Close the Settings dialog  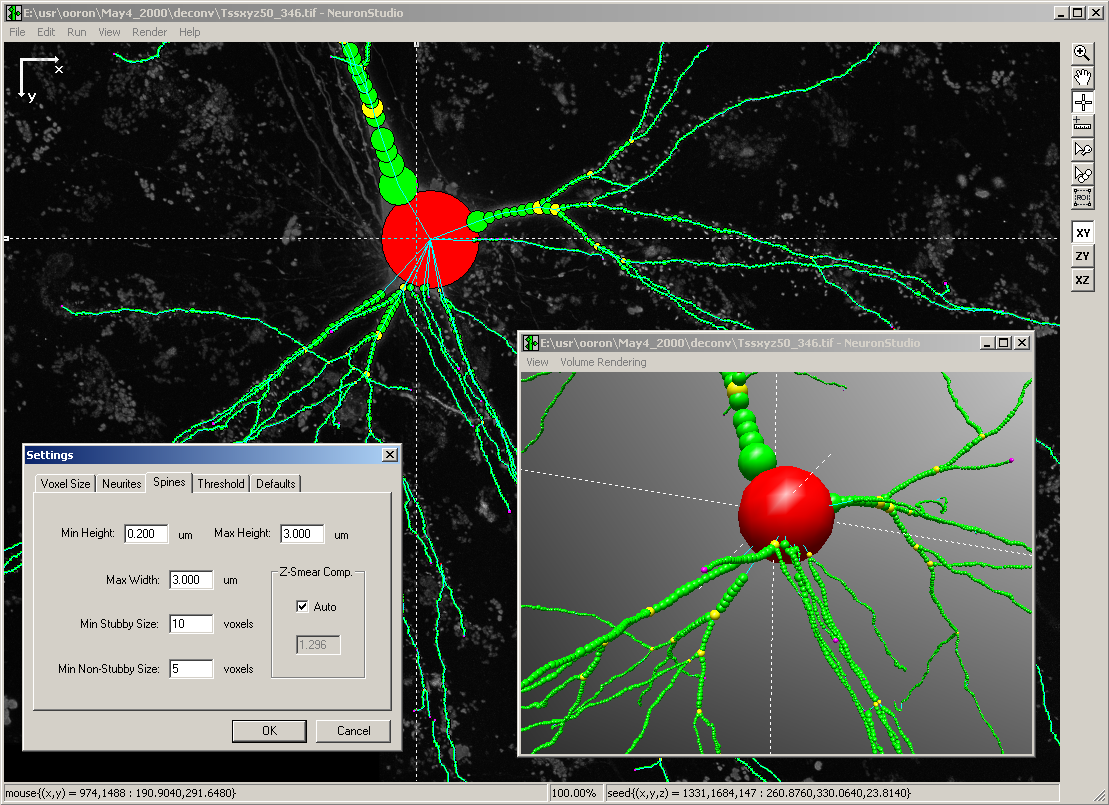(389, 455)
